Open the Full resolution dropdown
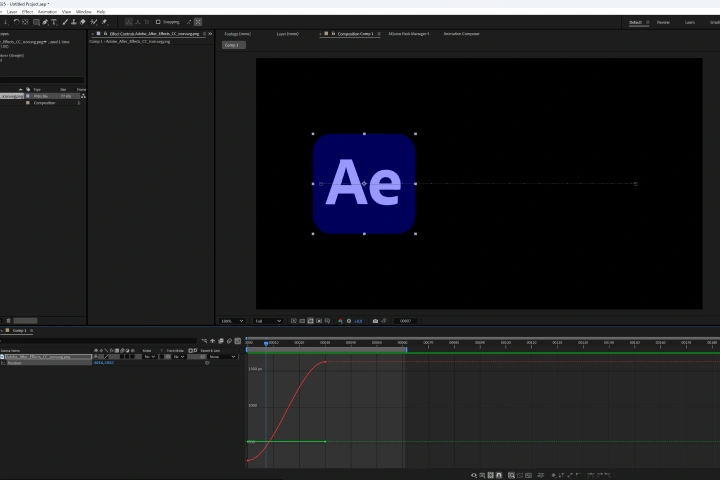 tap(268, 321)
